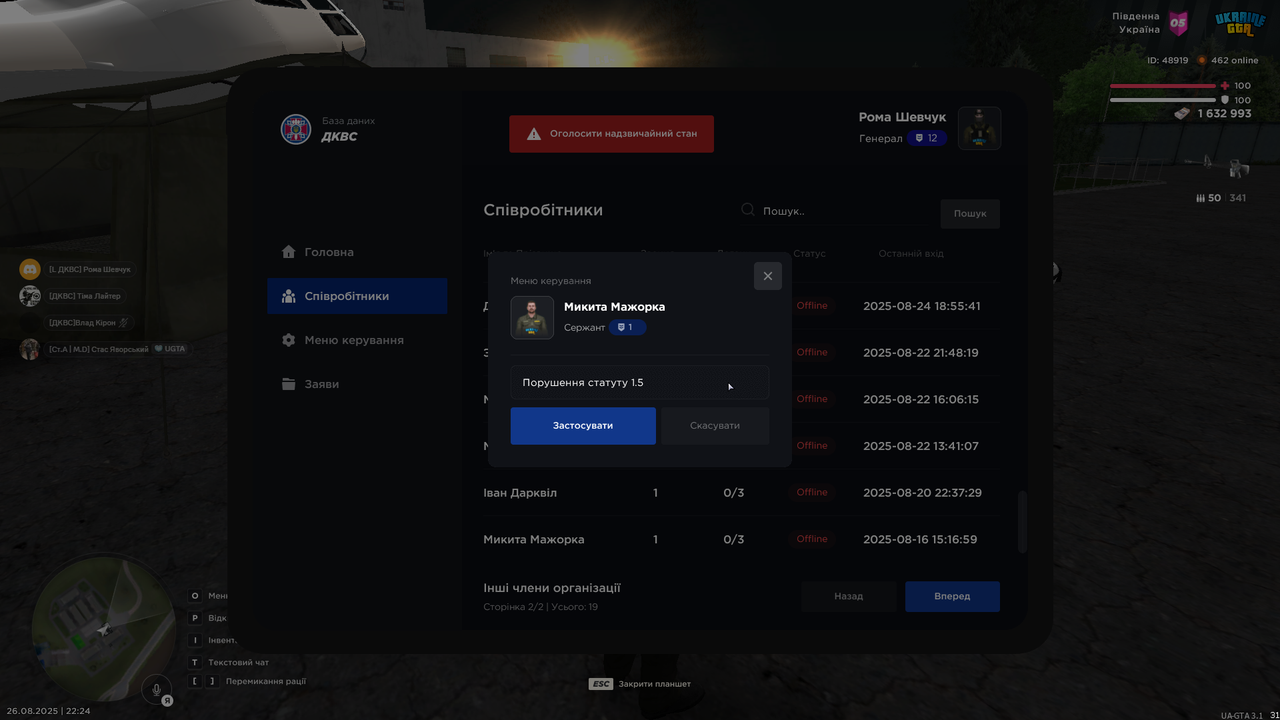Click the Статус column header

[809, 254]
